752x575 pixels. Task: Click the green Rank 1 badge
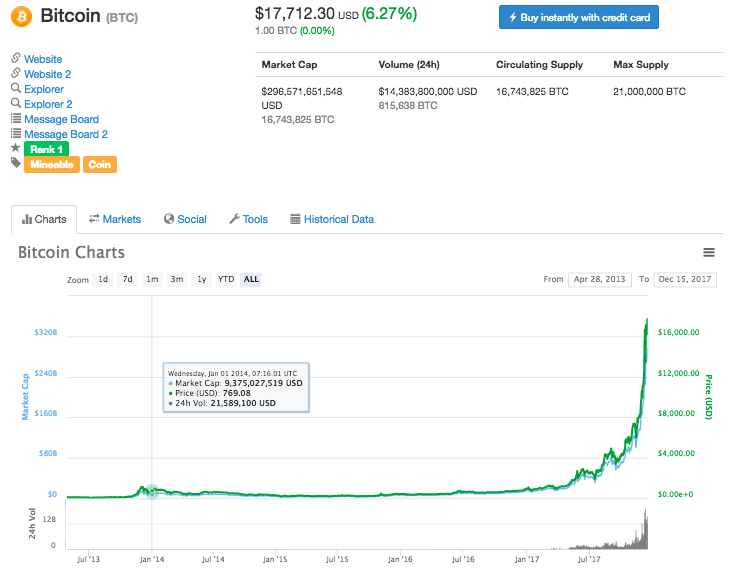coord(47,149)
